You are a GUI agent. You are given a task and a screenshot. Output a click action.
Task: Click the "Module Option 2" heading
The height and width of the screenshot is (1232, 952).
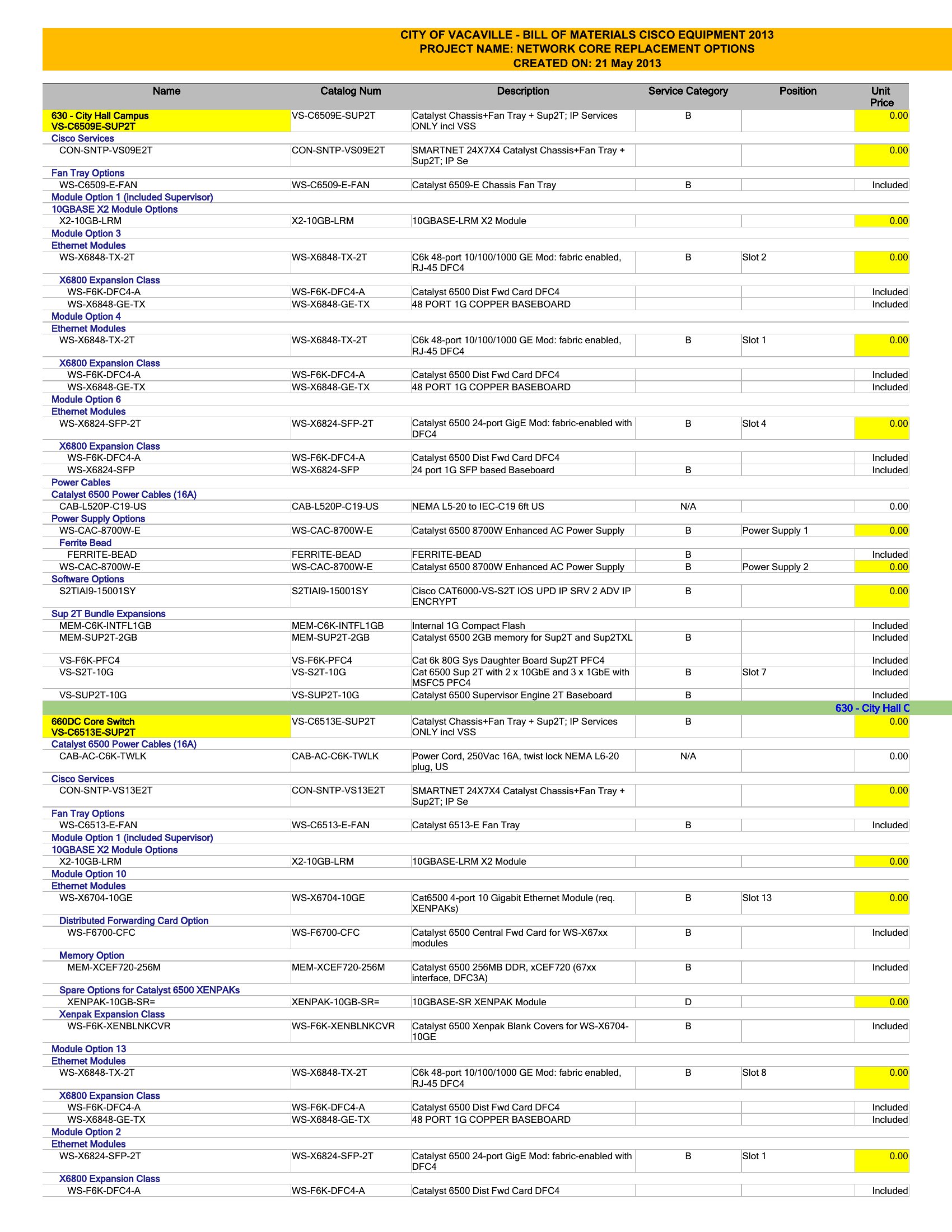pyautogui.click(x=86, y=1132)
